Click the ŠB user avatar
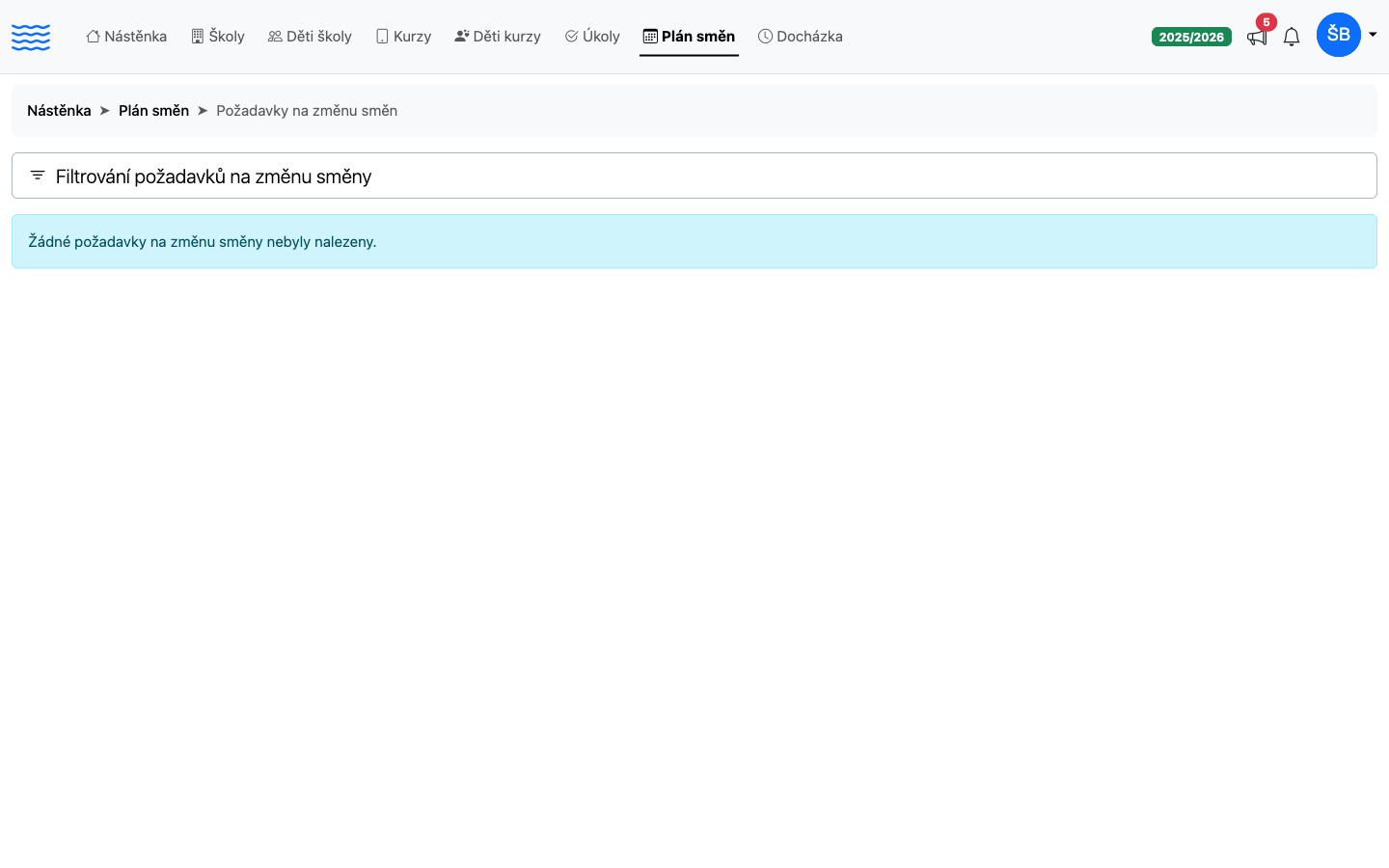 click(x=1339, y=35)
